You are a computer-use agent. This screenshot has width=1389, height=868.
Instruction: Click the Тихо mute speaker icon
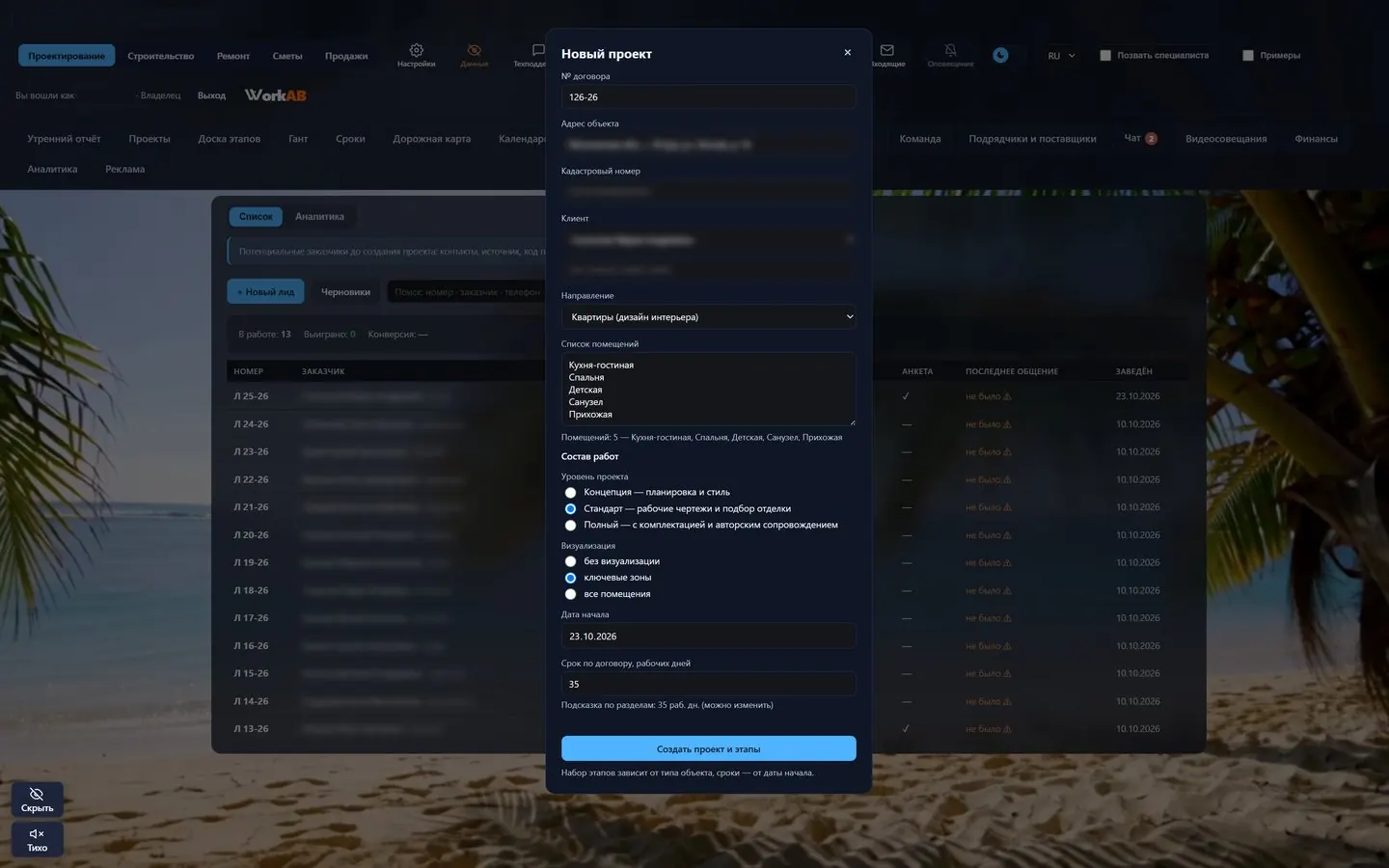38,839
